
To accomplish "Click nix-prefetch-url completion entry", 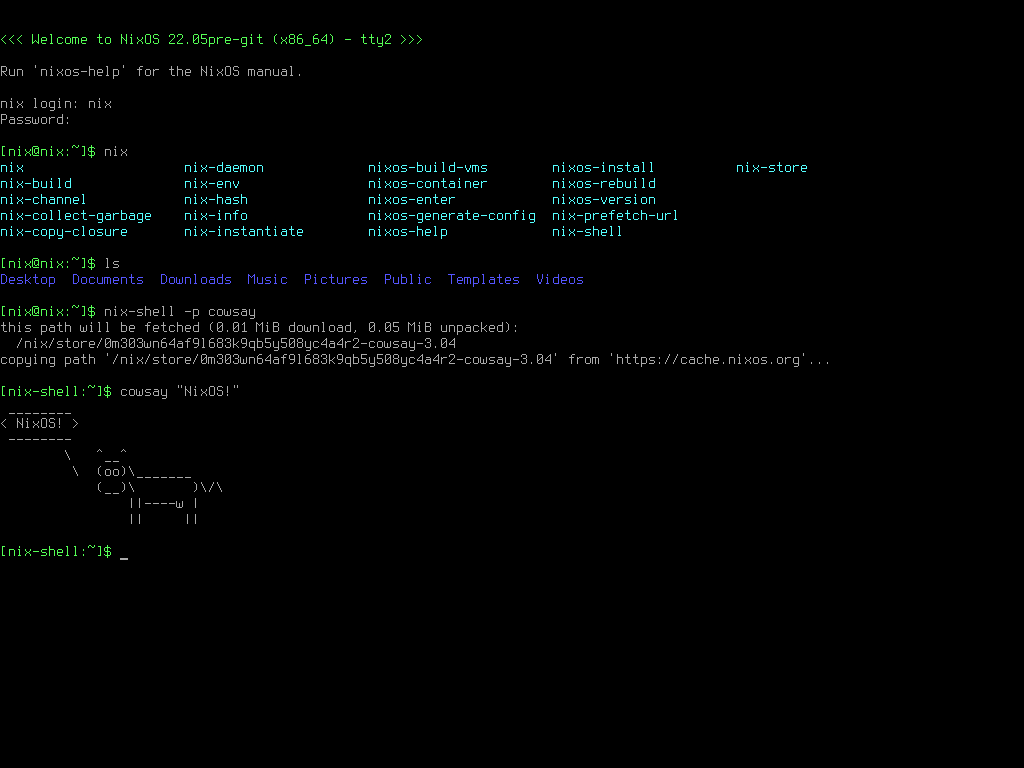I will [615, 216].
